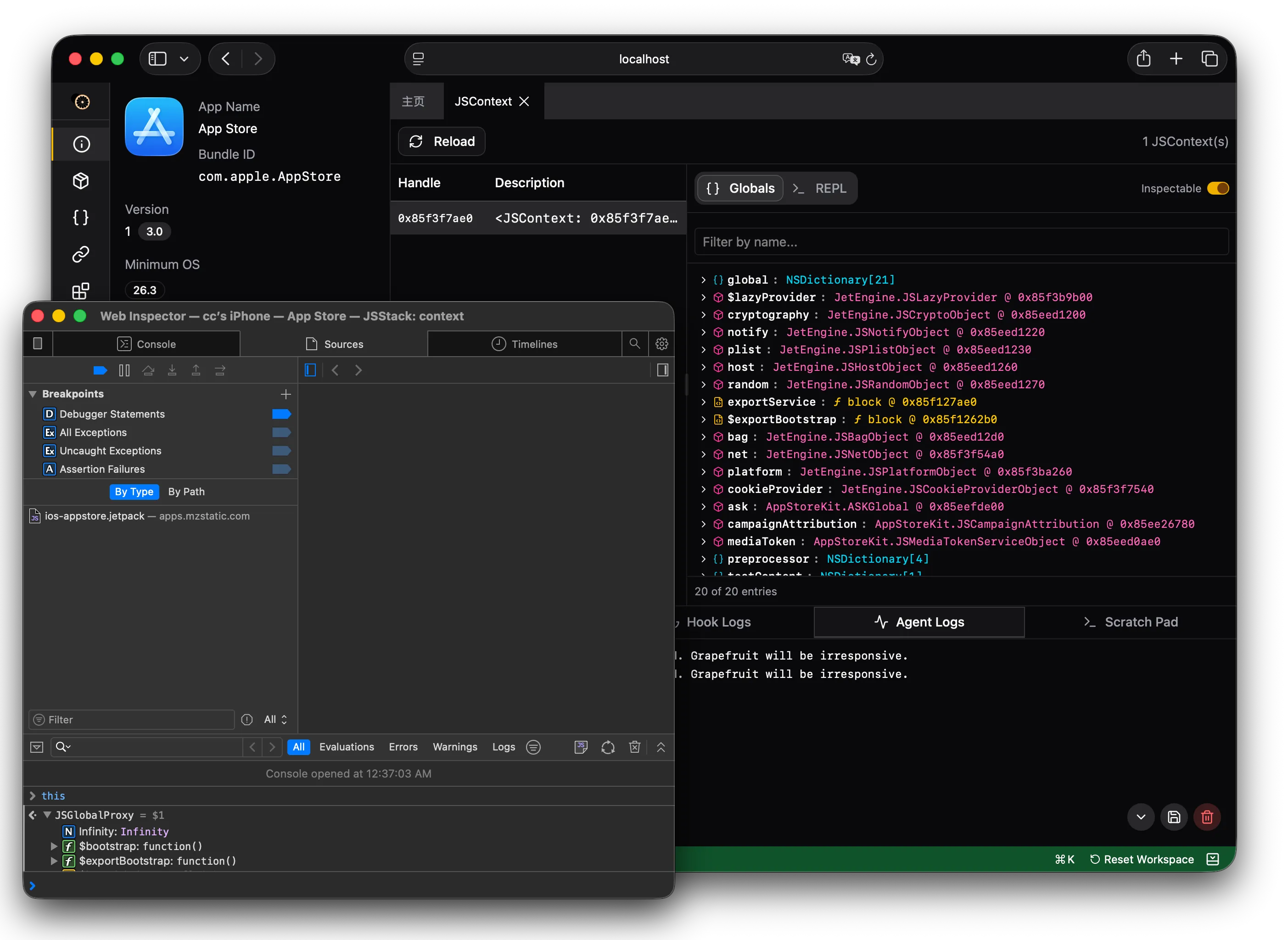This screenshot has width=1288, height=940.
Task: Expand the cryptography global entry
Action: (703, 315)
